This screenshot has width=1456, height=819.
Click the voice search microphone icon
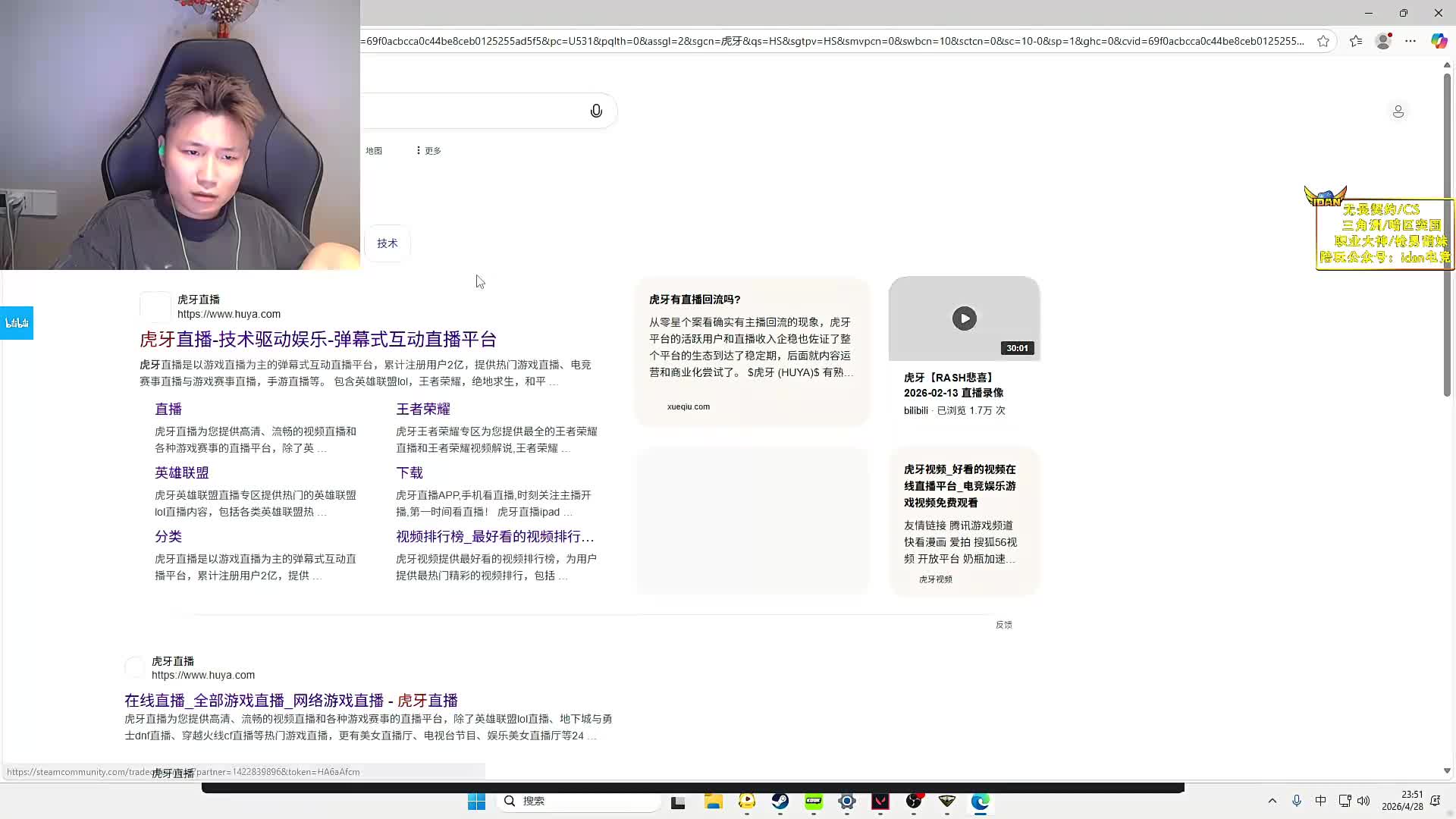pos(596,111)
